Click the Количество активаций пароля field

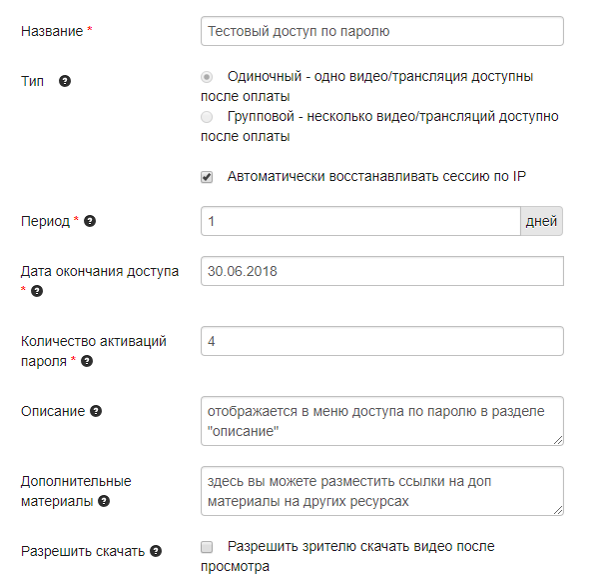pyautogui.click(x=381, y=341)
